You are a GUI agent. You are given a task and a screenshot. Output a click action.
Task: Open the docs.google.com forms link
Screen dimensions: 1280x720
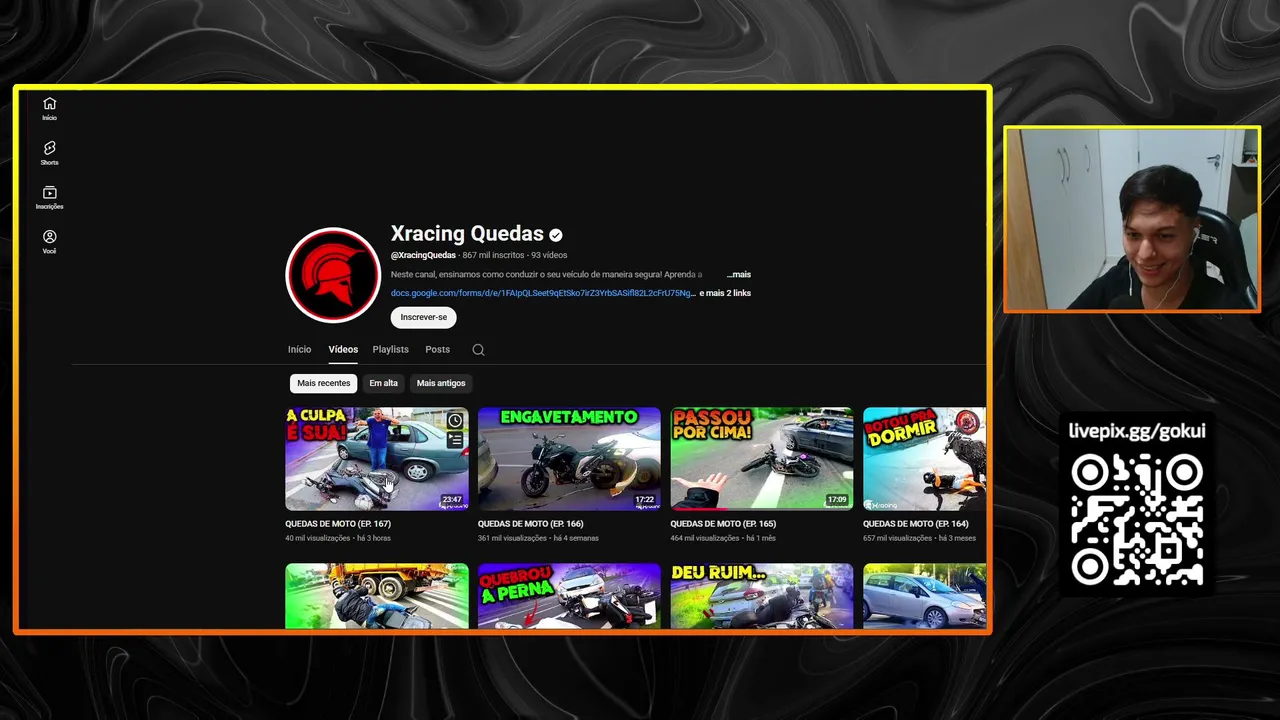pos(543,293)
